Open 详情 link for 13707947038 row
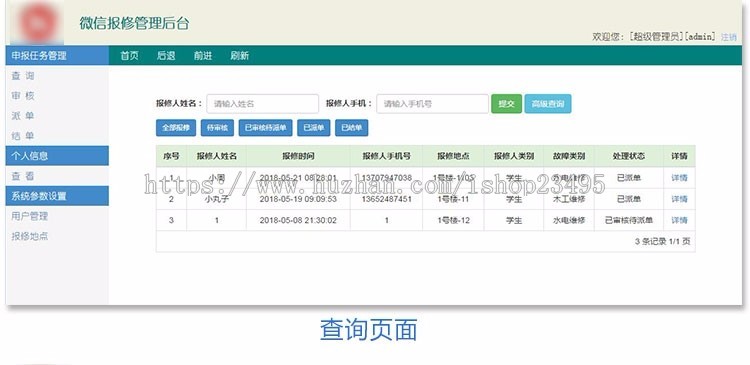The width and height of the screenshot is (750, 365). click(x=679, y=178)
